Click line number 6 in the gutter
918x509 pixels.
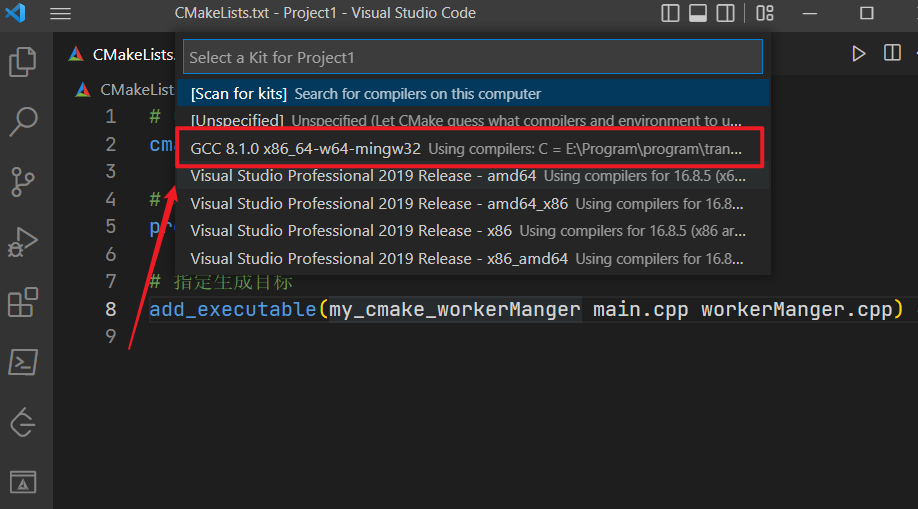pyautogui.click(x=111, y=254)
